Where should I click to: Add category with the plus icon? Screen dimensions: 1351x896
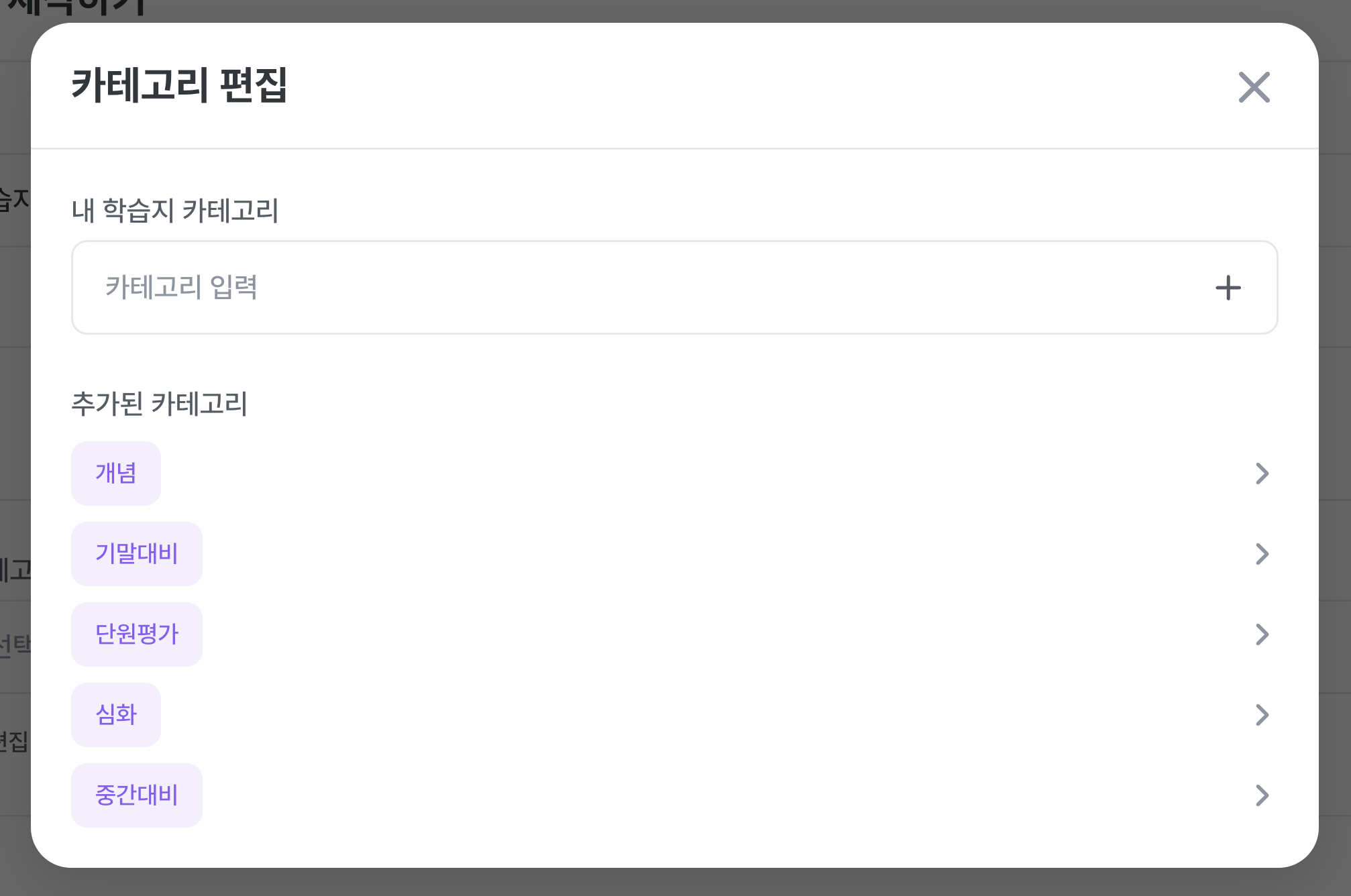1228,288
